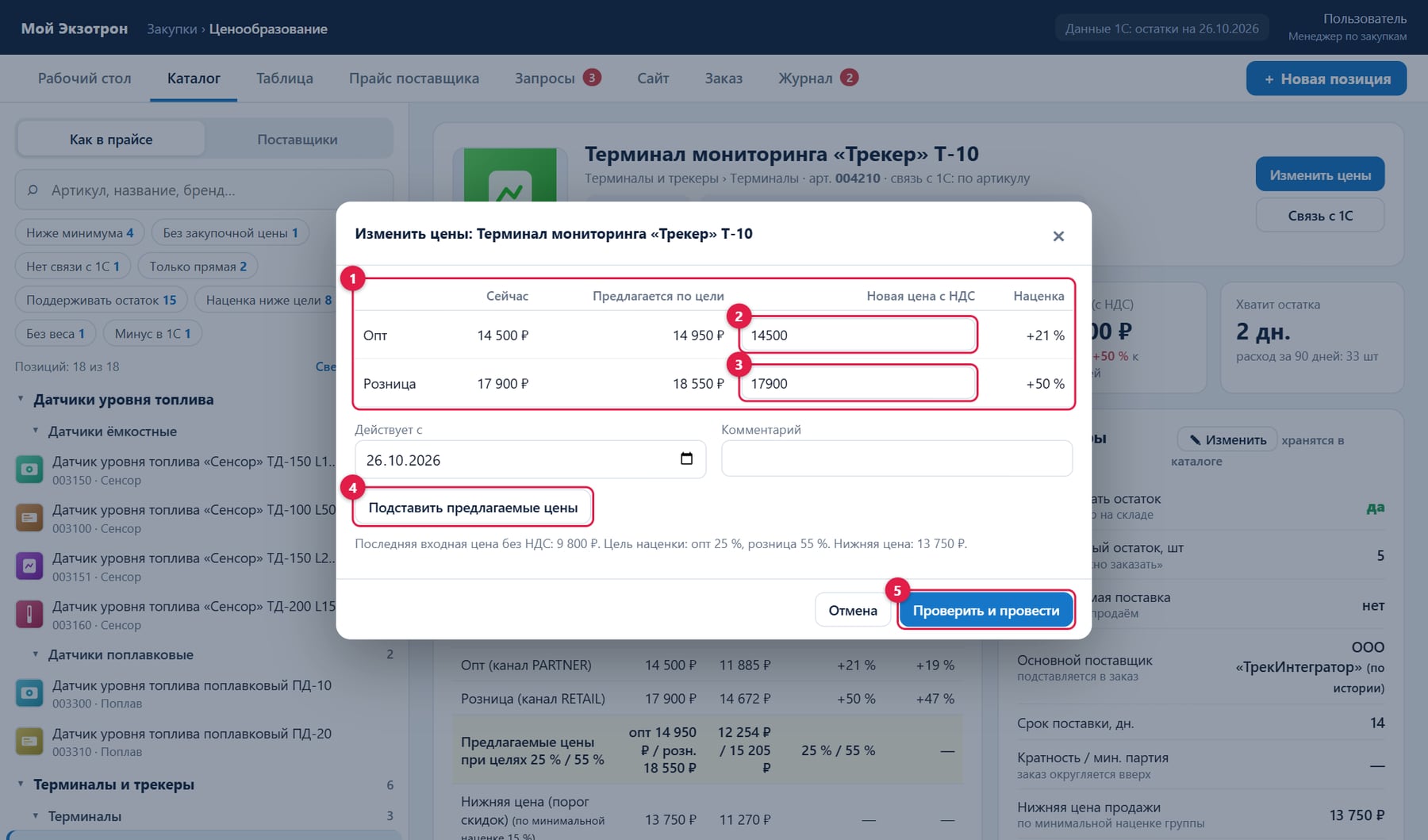
Task: Go to the Сайт tab
Action: point(653,79)
